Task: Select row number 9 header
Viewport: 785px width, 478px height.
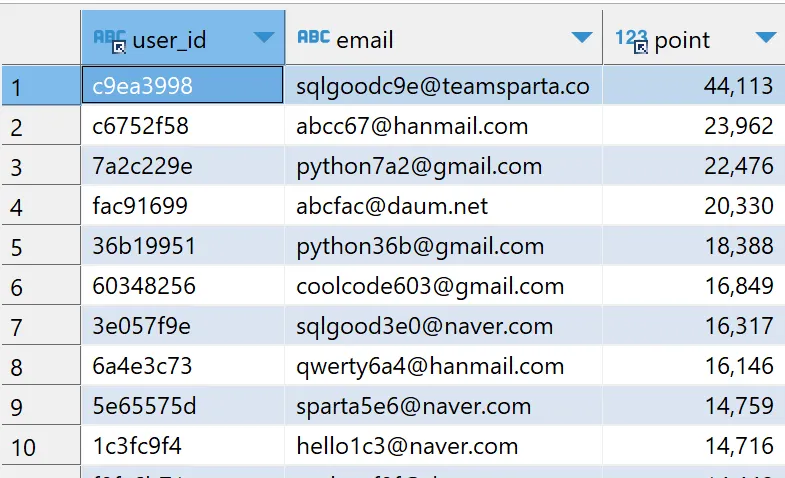Action: [x=41, y=406]
